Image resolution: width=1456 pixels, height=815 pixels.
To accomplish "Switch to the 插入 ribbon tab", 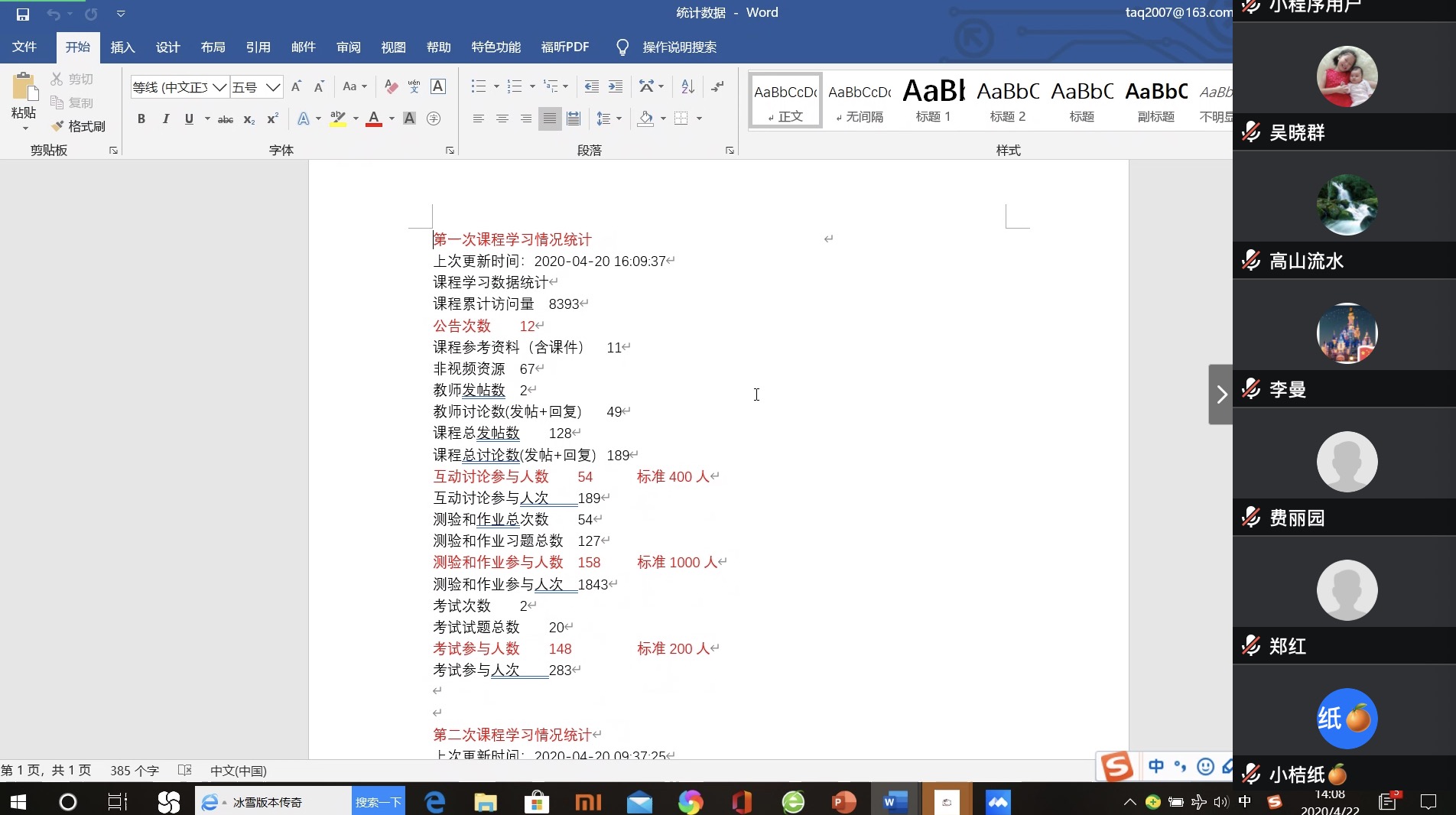I will coord(122,47).
